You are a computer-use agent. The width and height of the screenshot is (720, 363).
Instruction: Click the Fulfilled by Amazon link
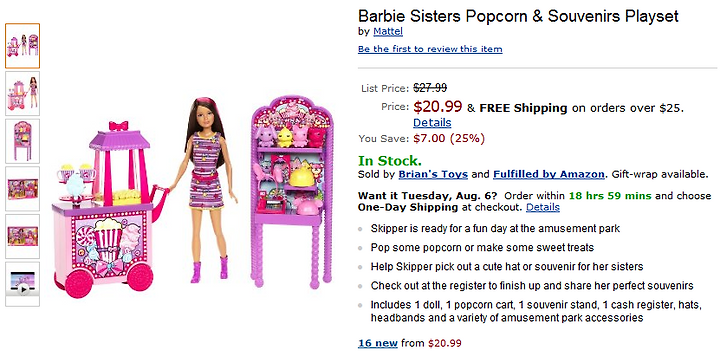pyautogui.click(x=549, y=174)
